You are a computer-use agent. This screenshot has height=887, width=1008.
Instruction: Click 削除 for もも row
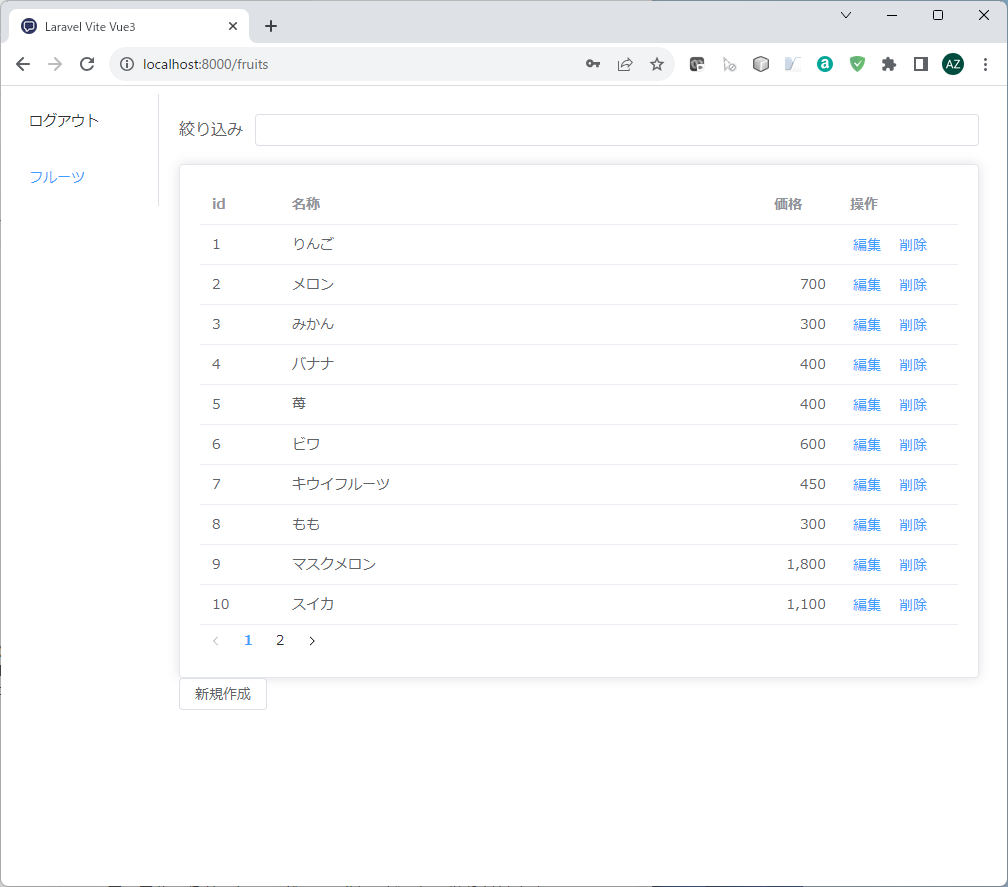click(x=913, y=524)
